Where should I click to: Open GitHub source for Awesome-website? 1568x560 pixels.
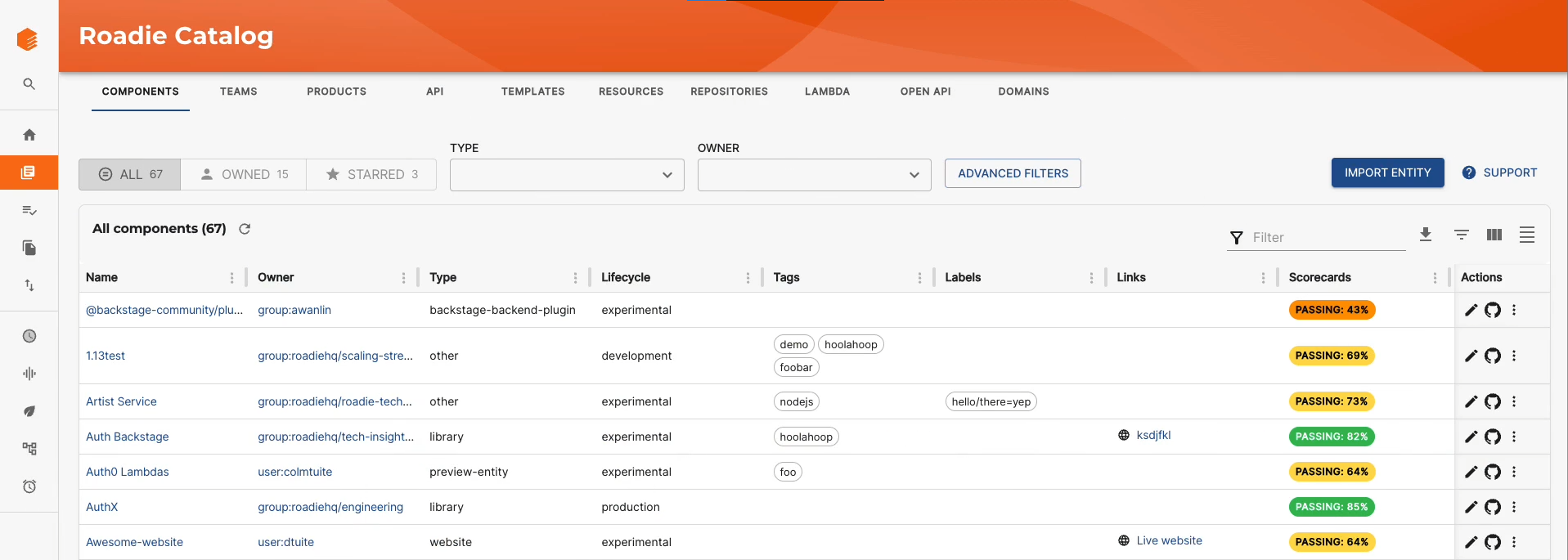click(1493, 542)
